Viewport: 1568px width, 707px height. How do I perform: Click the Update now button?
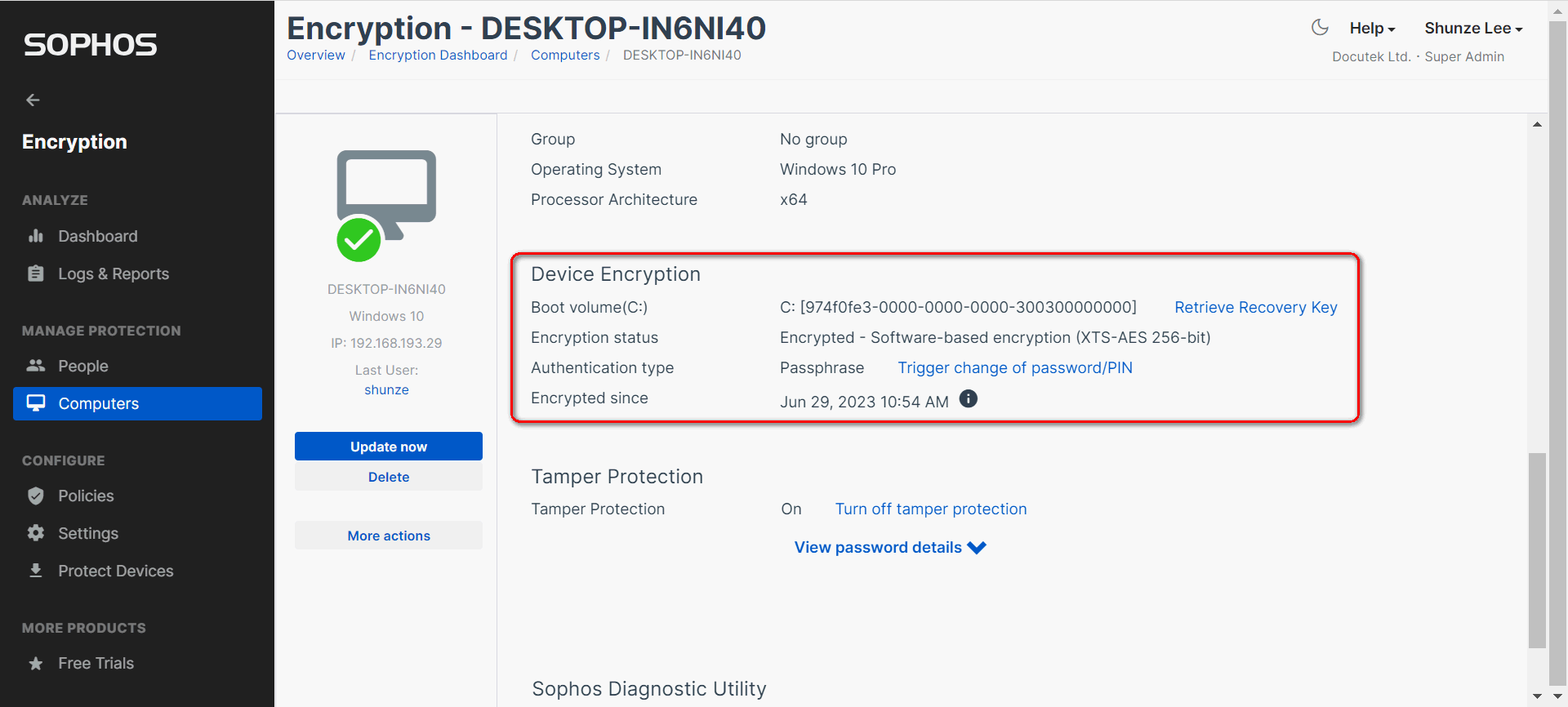[x=388, y=447]
